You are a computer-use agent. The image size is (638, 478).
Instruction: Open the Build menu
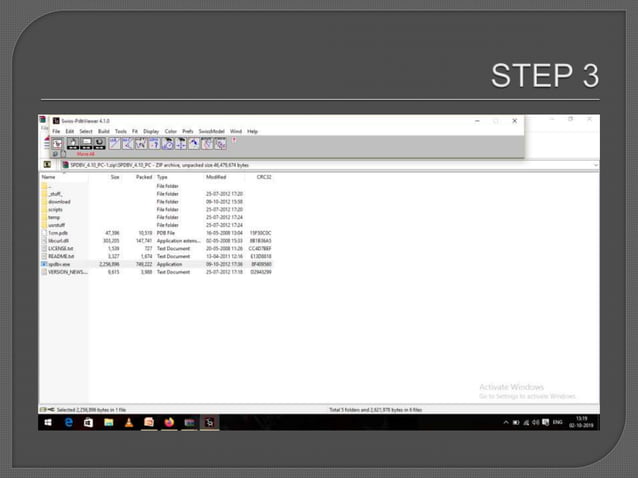click(x=104, y=131)
